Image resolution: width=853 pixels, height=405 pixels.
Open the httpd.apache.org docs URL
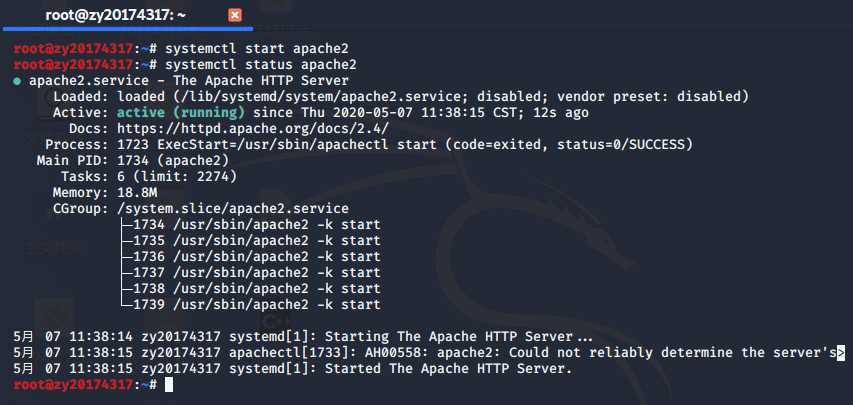(x=253, y=129)
